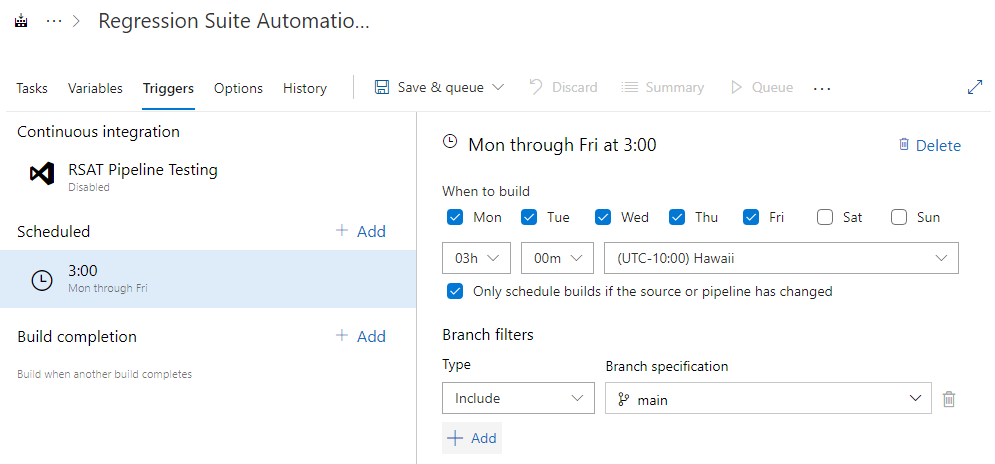Image resolution: width=995 pixels, height=464 pixels.
Task: Click the clock icon in schedule heading
Action: [x=450, y=142]
